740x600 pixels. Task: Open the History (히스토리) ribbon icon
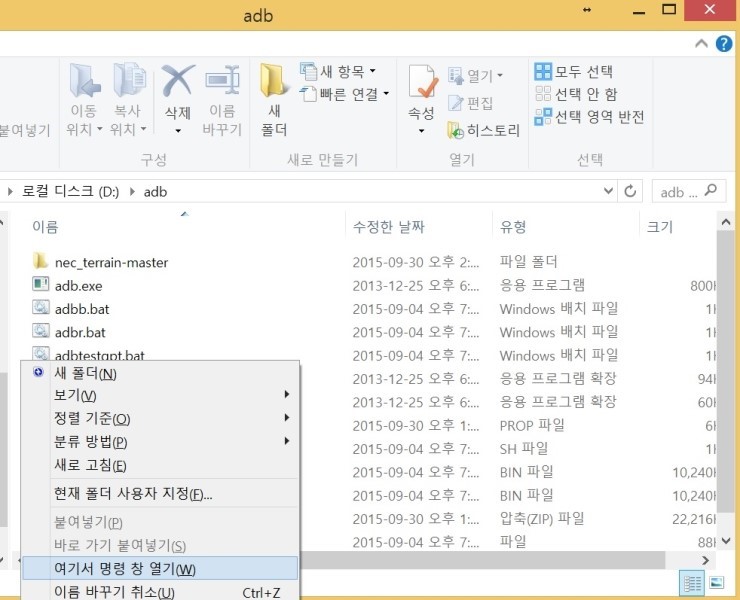(484, 130)
